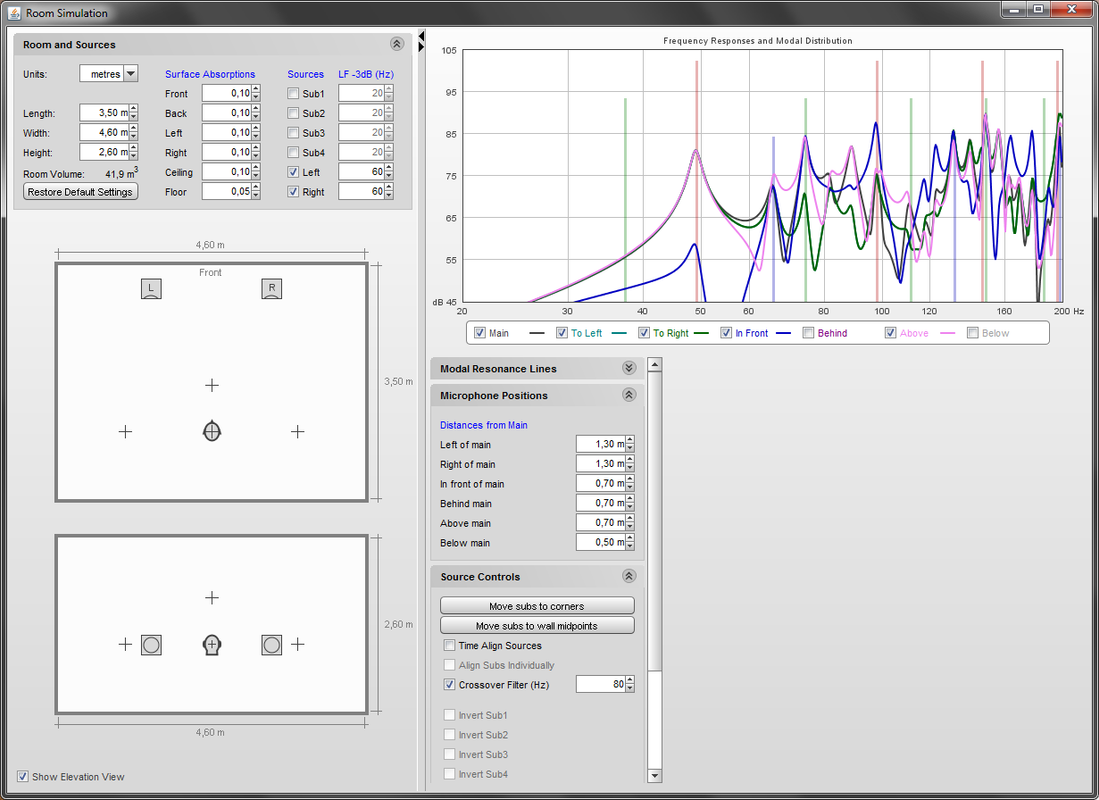Click the Crossover Filter frequency field
This screenshot has height=800, width=1099.
pos(601,684)
